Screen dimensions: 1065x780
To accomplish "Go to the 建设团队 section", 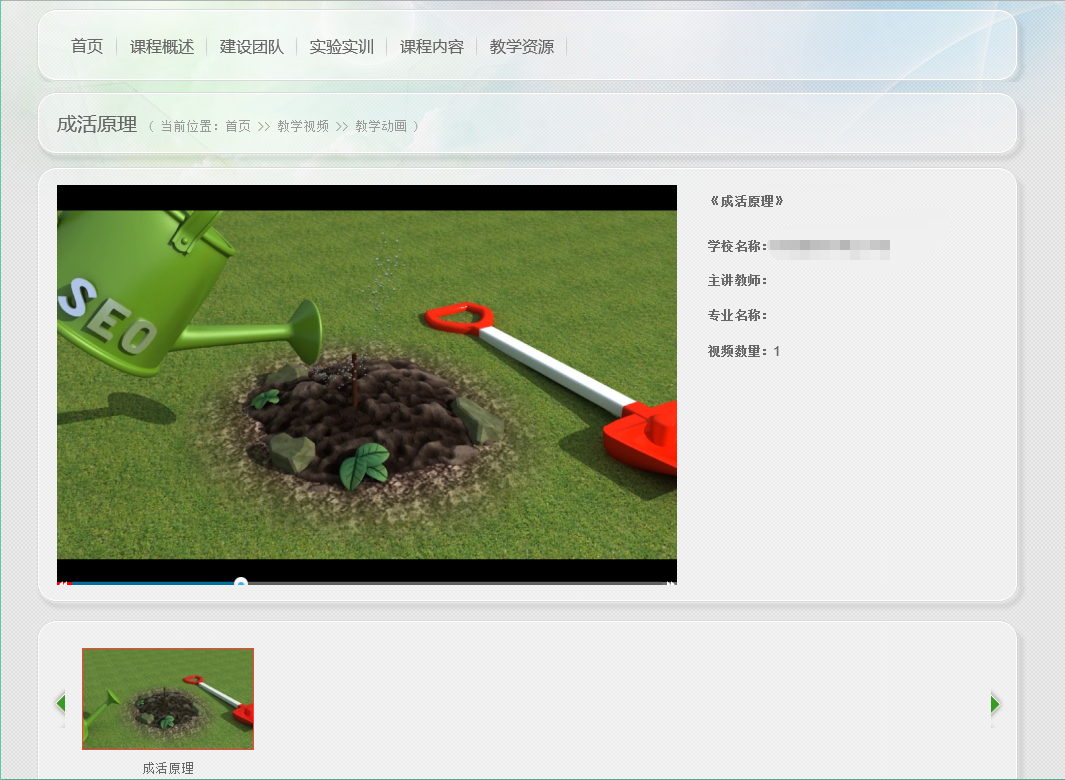I will (x=251, y=46).
